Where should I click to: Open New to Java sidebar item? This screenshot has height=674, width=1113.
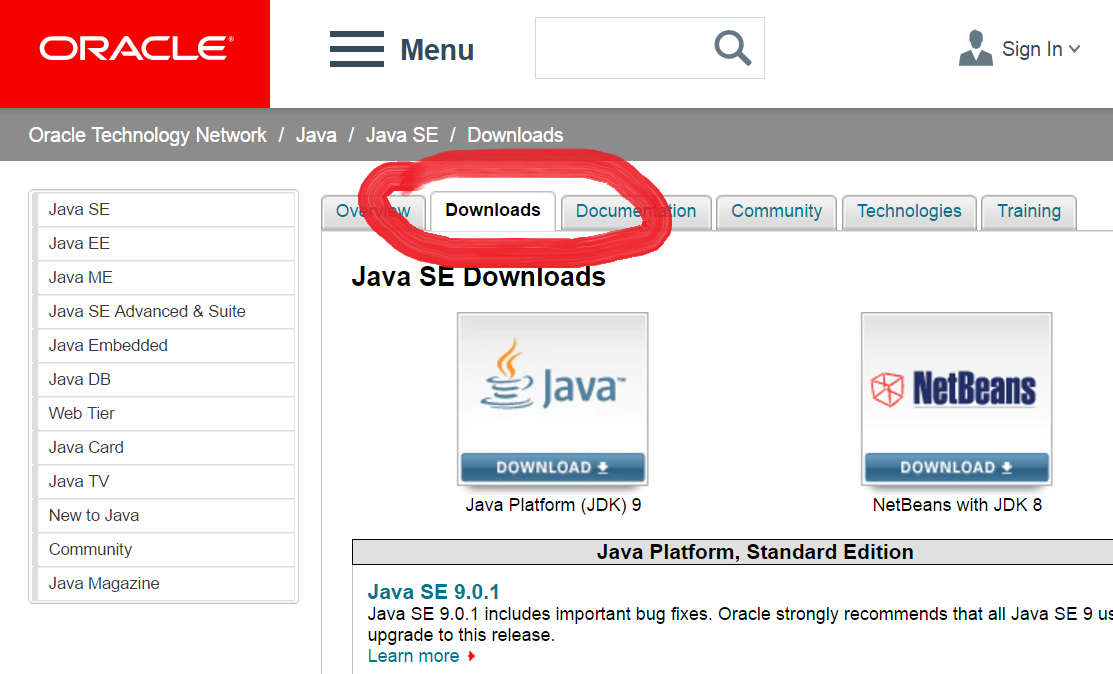click(x=164, y=516)
